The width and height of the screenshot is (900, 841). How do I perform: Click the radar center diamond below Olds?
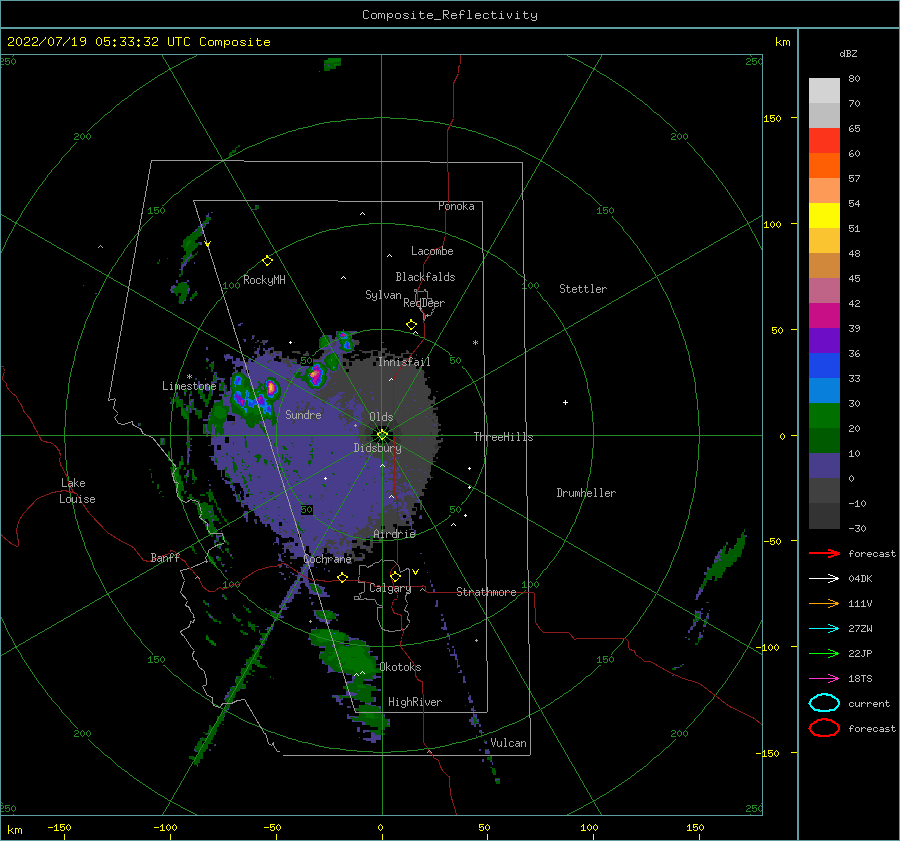[382, 435]
